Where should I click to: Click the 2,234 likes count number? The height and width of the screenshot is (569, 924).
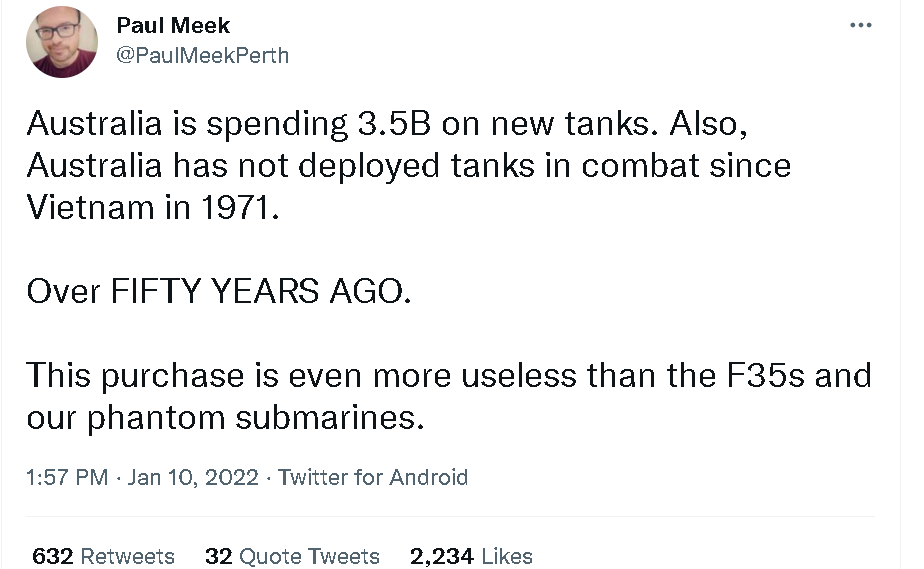[x=442, y=556]
